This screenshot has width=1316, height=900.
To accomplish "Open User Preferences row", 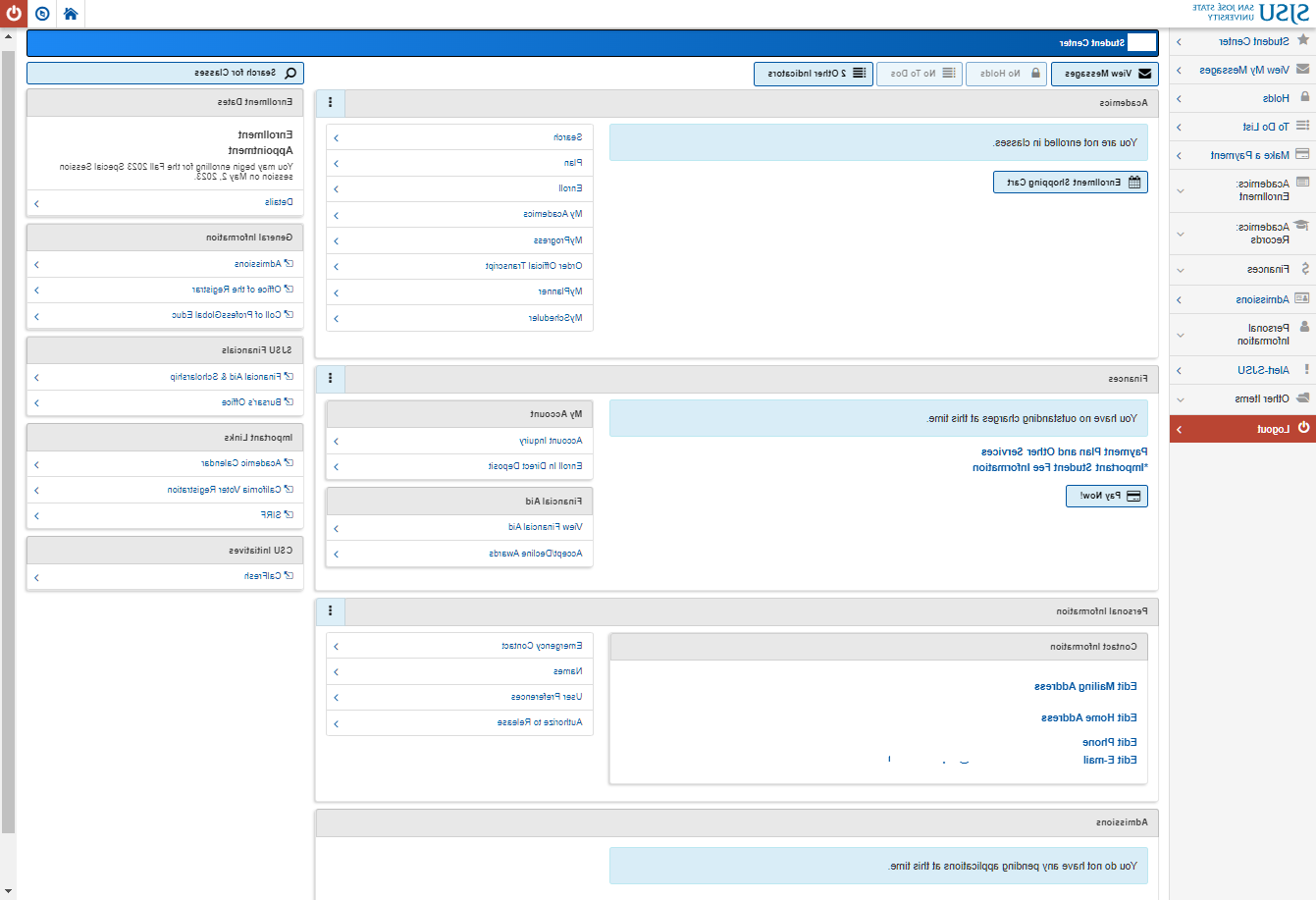I will pos(459,697).
